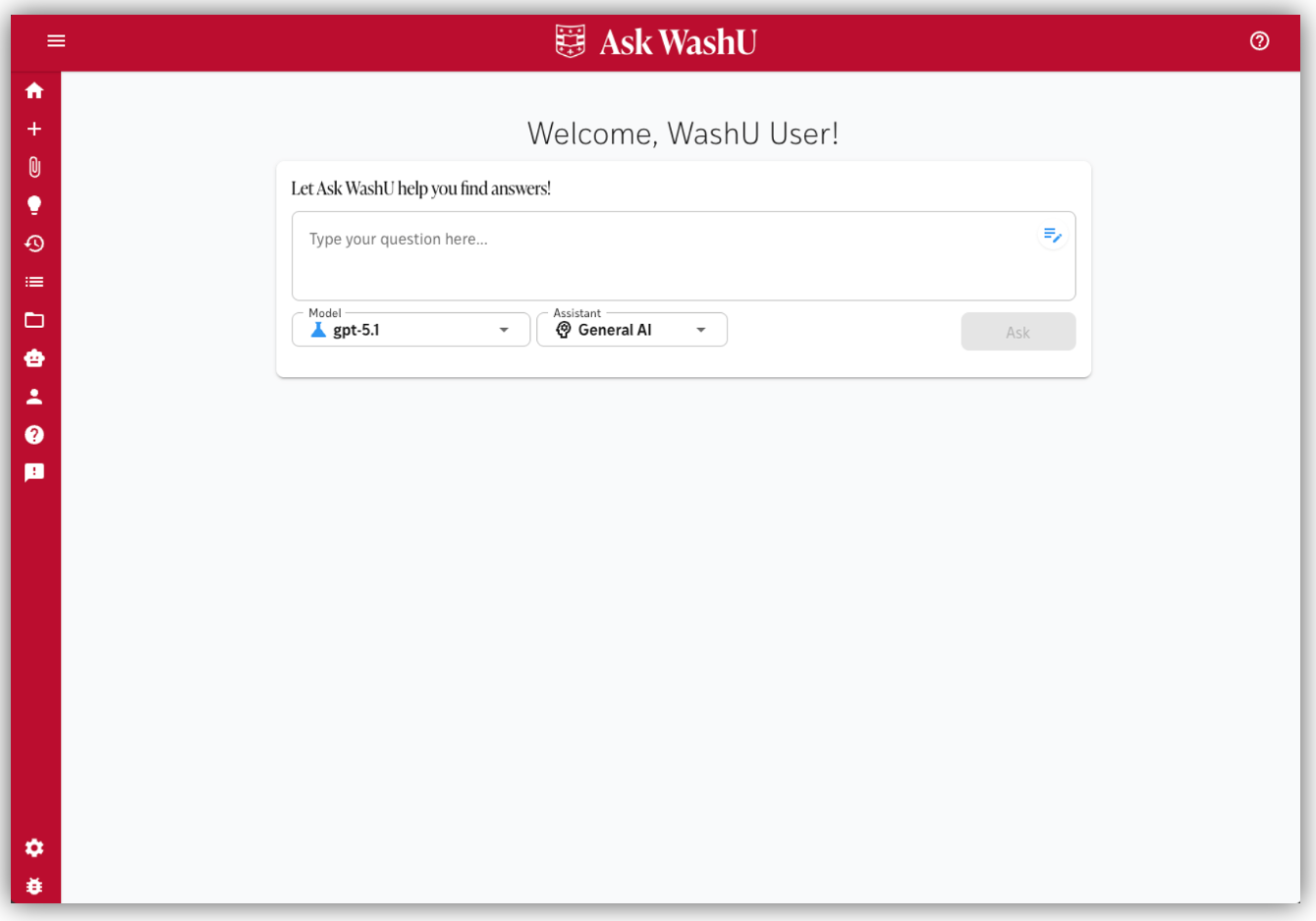This screenshot has height=921, width=1316.
Task: Start a new chat with plus icon
Action: 34,129
